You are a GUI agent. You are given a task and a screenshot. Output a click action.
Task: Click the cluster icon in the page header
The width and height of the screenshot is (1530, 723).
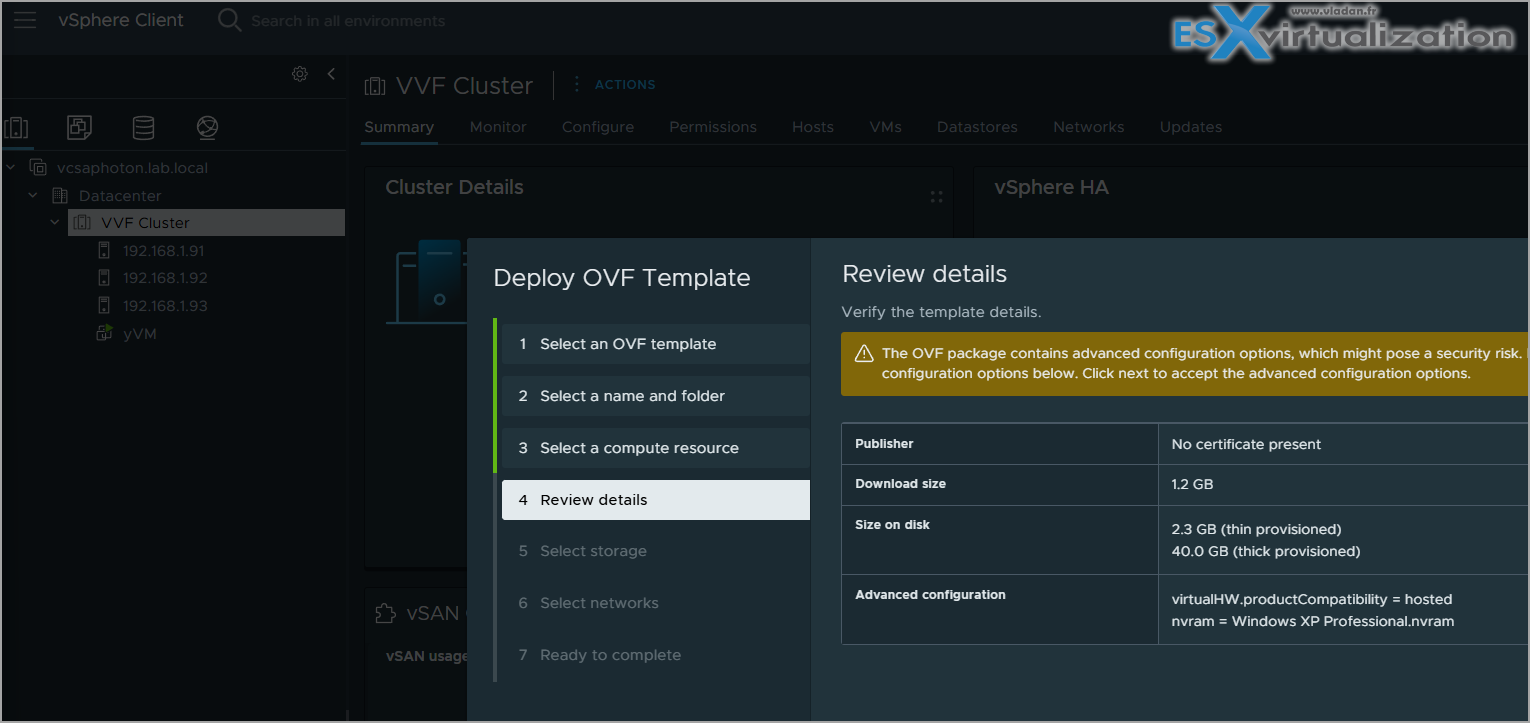click(x=375, y=86)
